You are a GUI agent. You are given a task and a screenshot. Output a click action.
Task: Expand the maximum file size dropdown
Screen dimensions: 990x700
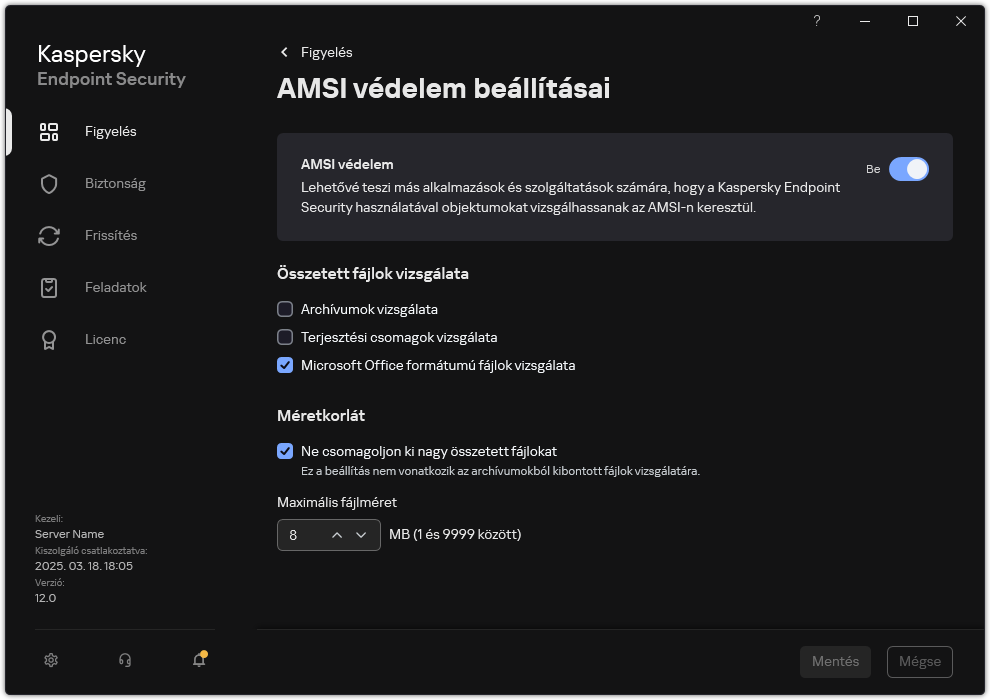362,535
